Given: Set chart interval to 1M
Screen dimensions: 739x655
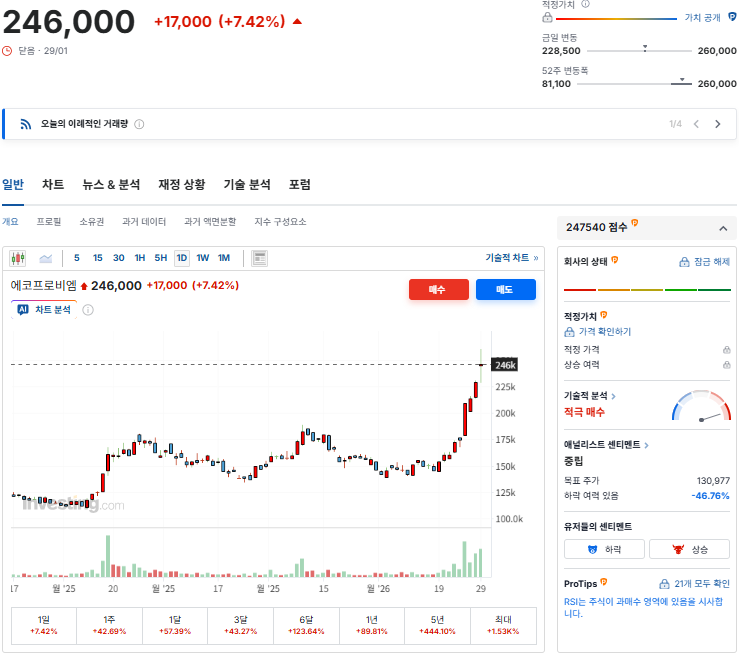Looking at the screenshot, I should pos(224,258).
